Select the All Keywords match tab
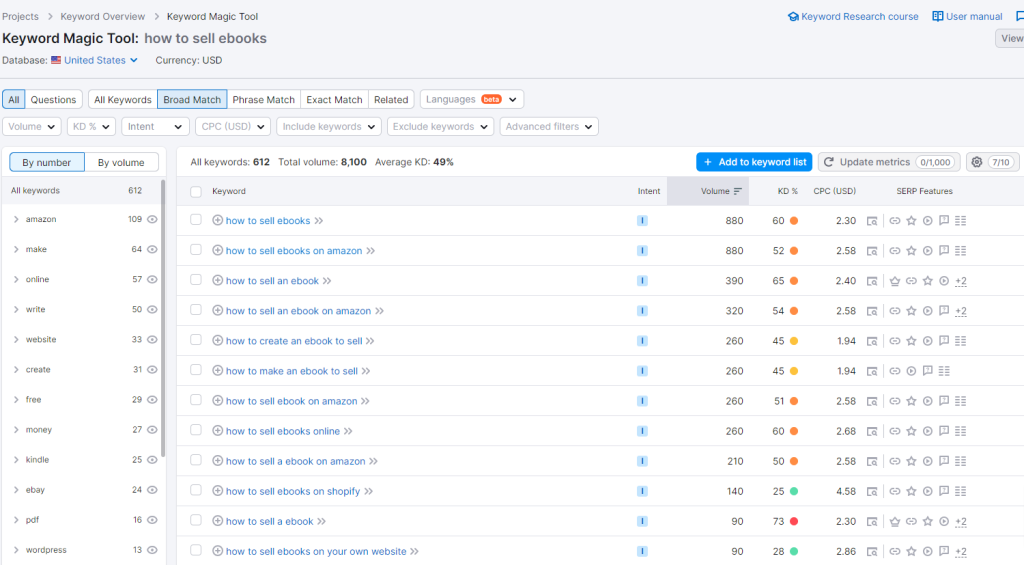1024x565 pixels. (x=123, y=99)
